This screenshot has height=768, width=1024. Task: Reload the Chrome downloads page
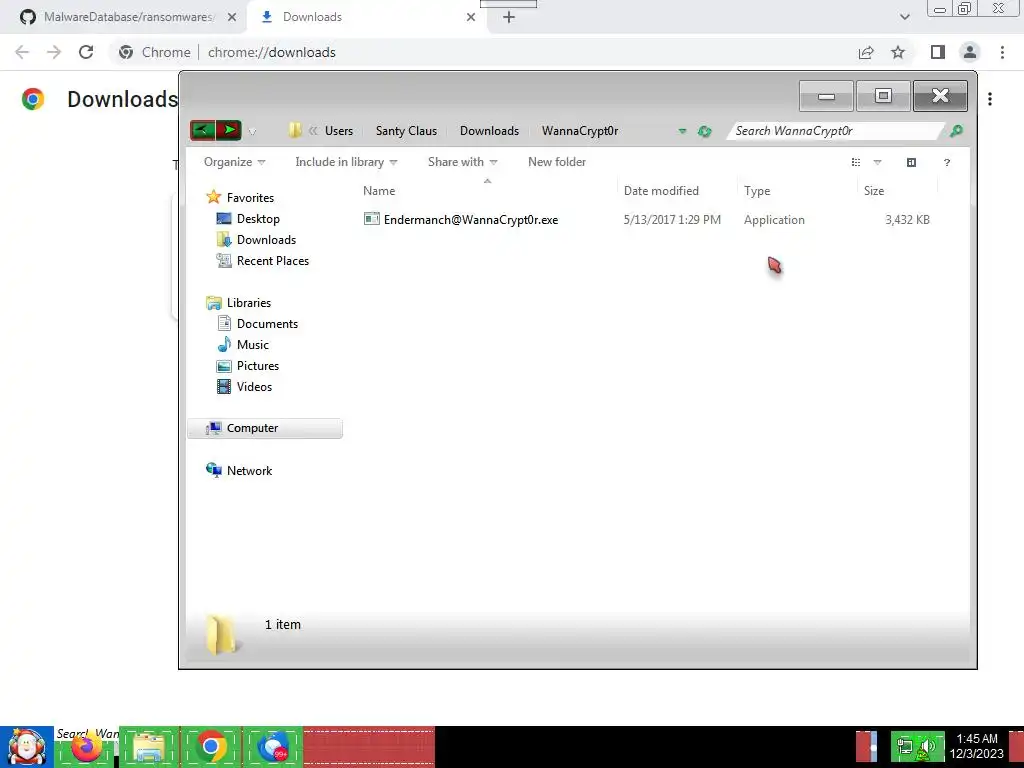(86, 52)
